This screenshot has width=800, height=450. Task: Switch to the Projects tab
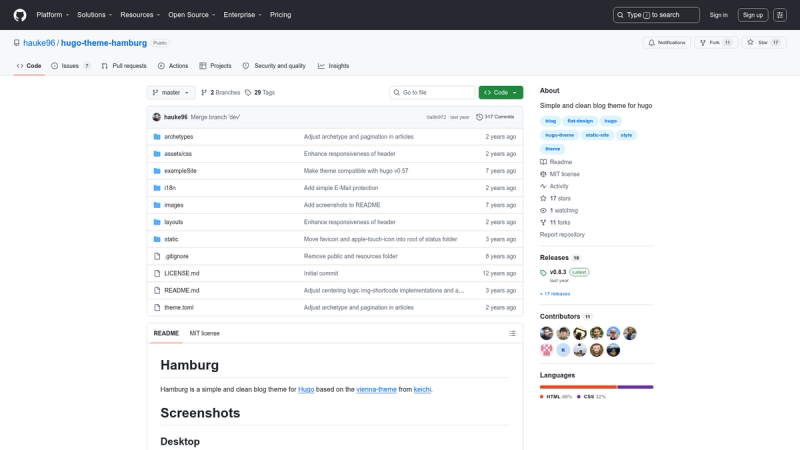215,66
